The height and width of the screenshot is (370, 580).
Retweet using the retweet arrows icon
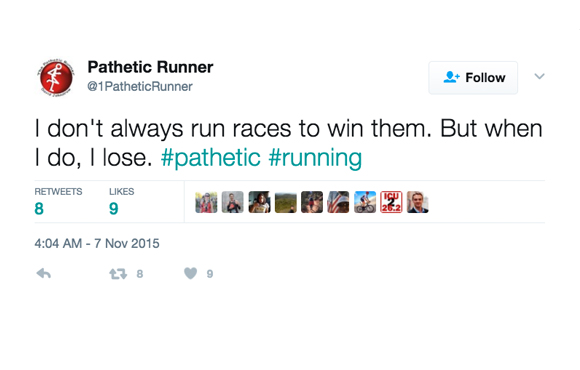(118, 274)
